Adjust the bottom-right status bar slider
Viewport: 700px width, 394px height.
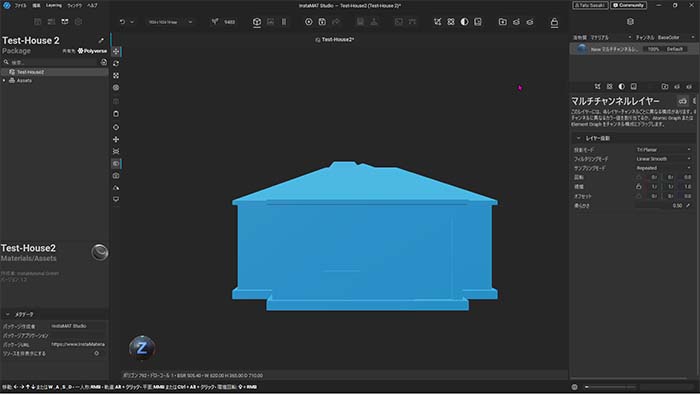[x=610, y=387]
